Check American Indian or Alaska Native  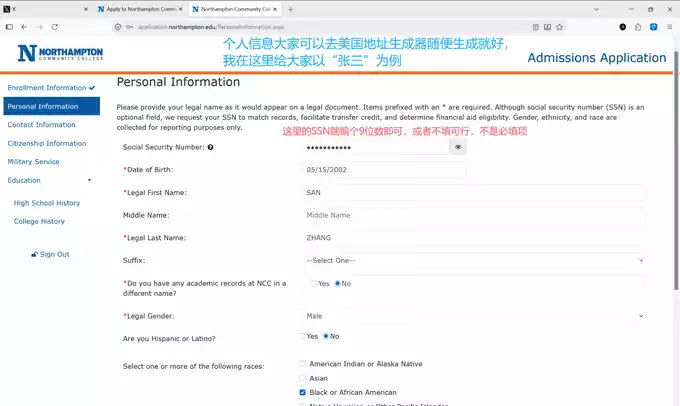[x=302, y=363]
